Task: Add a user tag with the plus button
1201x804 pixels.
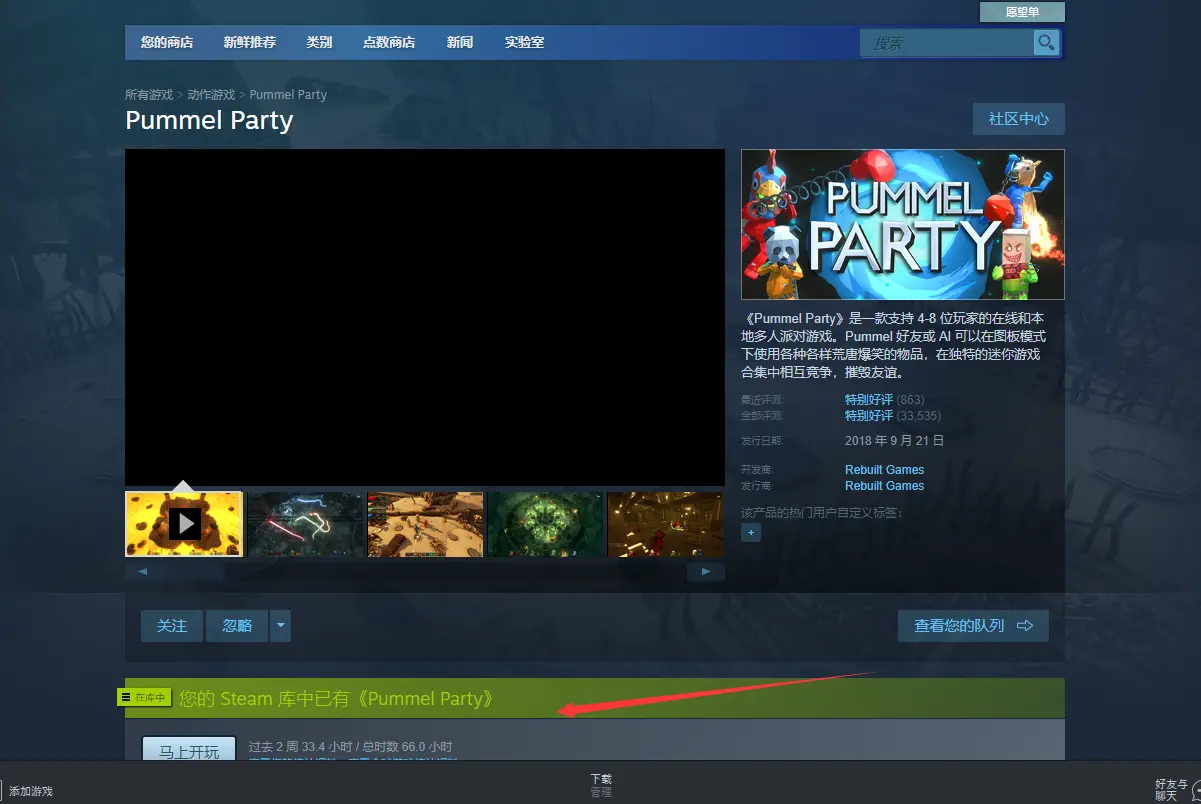Action: click(x=751, y=533)
